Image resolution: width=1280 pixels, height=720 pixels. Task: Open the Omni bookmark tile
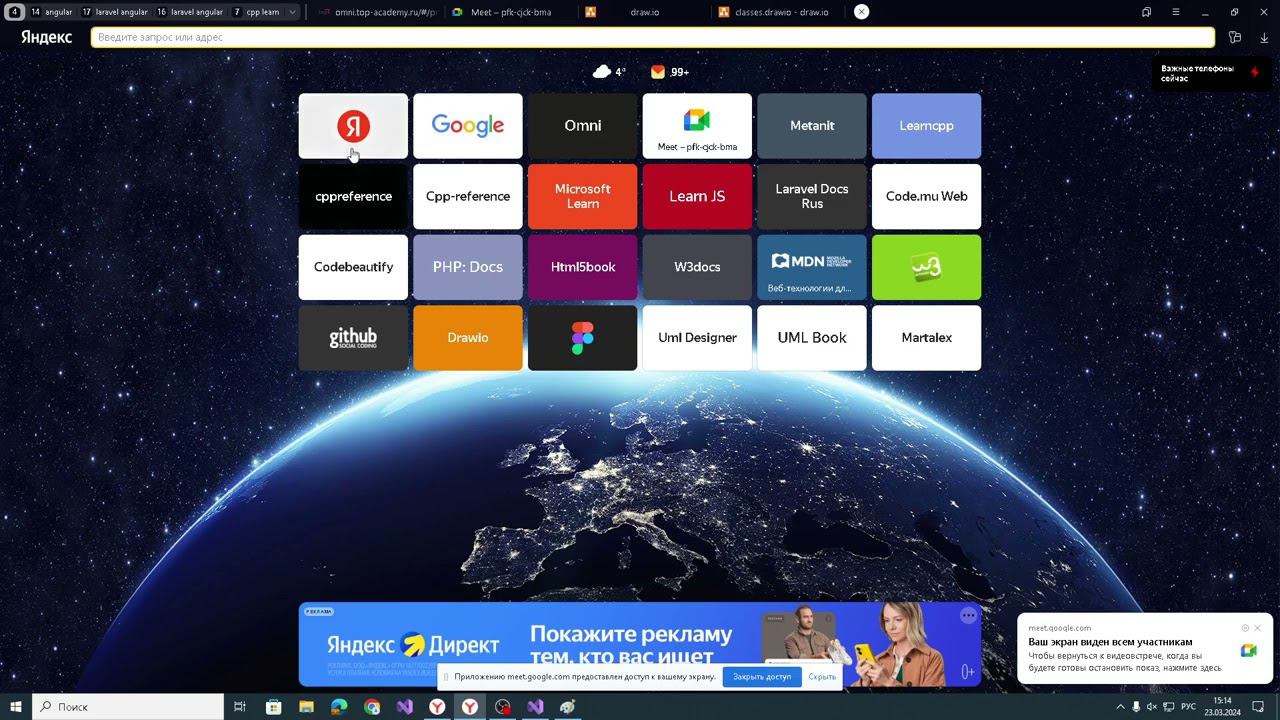[x=583, y=126]
